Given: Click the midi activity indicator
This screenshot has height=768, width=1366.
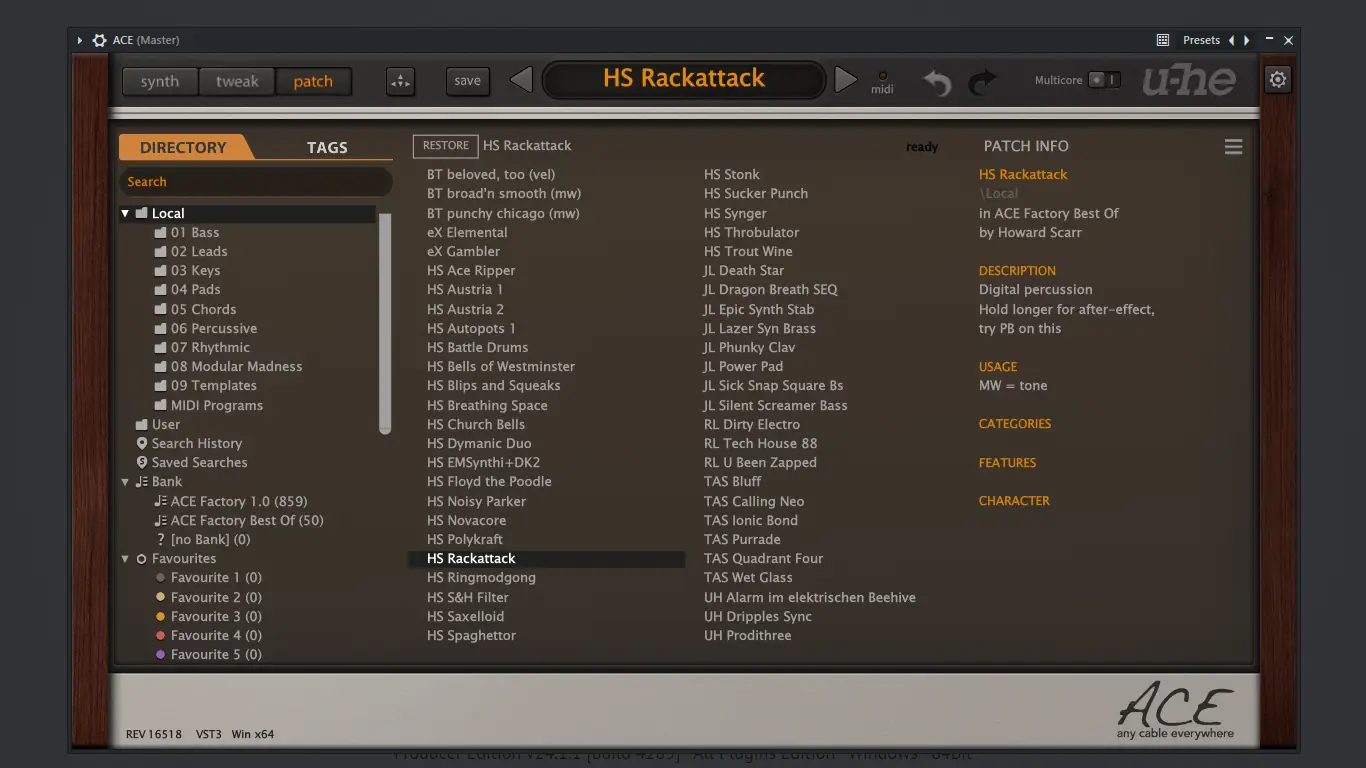Looking at the screenshot, I should coord(882,78).
